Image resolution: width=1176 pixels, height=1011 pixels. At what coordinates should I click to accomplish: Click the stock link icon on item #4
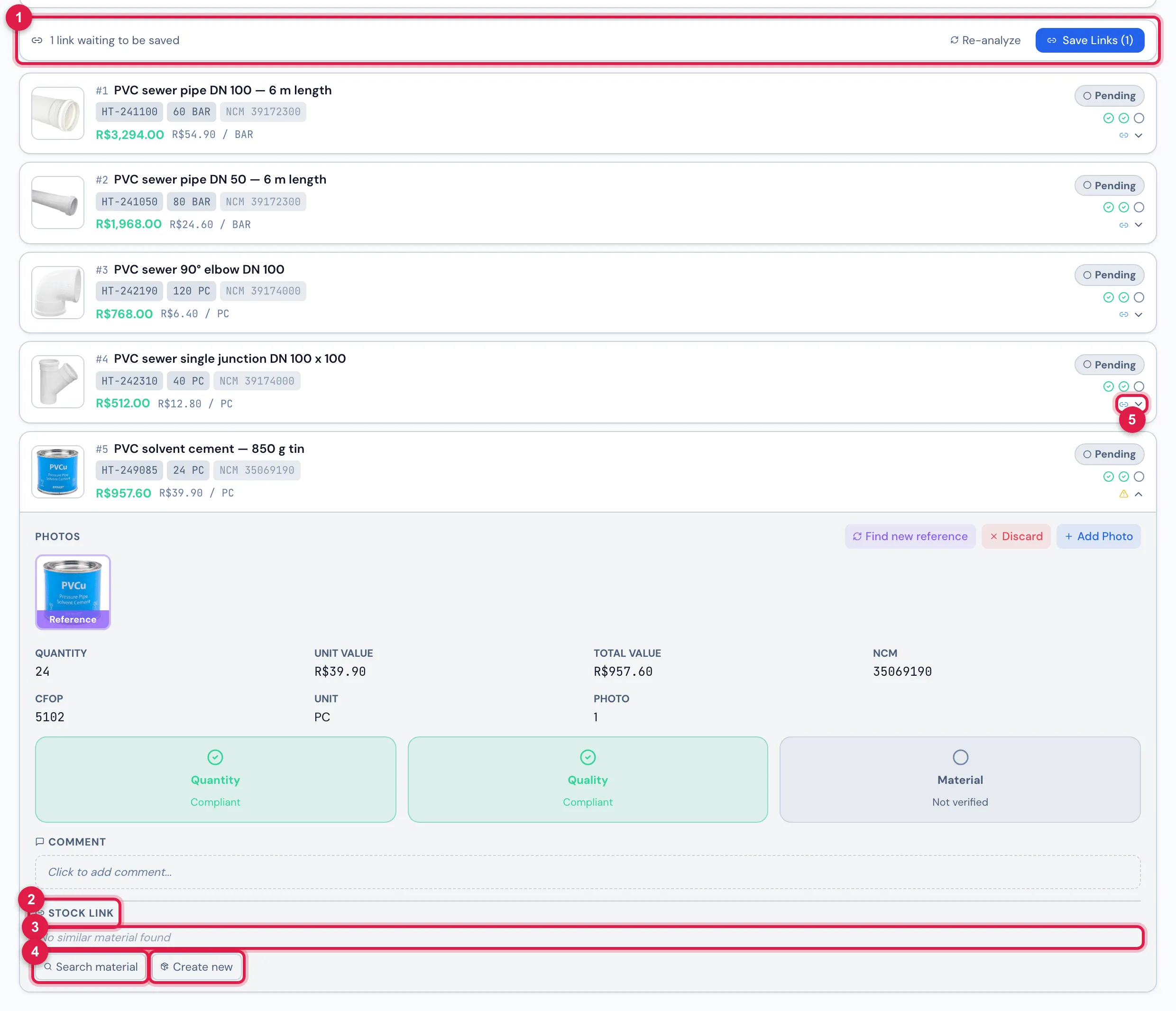pyautogui.click(x=1123, y=404)
